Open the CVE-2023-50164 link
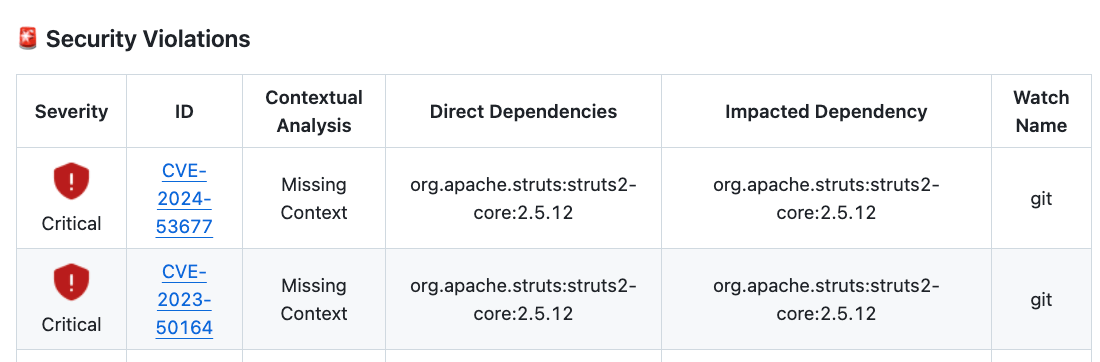 pos(185,300)
